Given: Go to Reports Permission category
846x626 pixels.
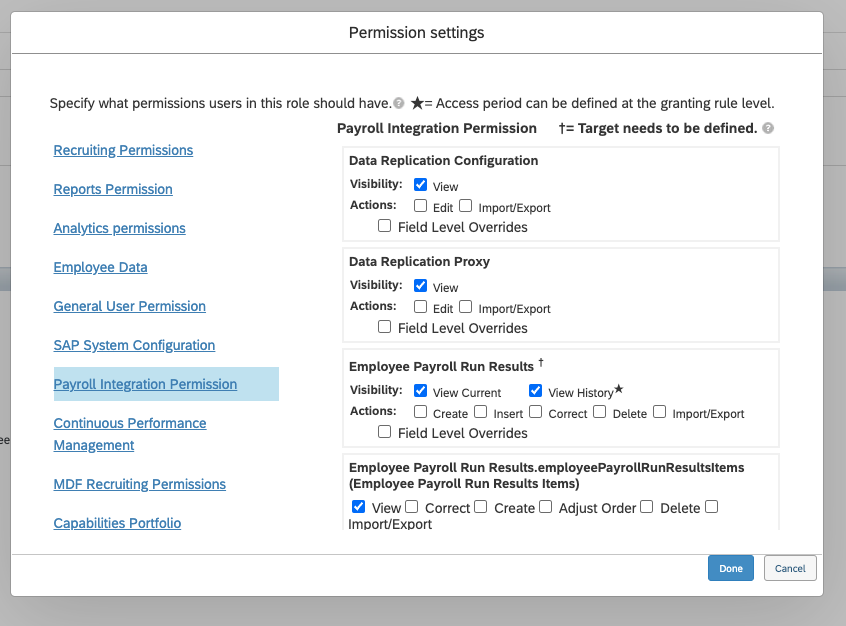Looking at the screenshot, I should click(113, 189).
